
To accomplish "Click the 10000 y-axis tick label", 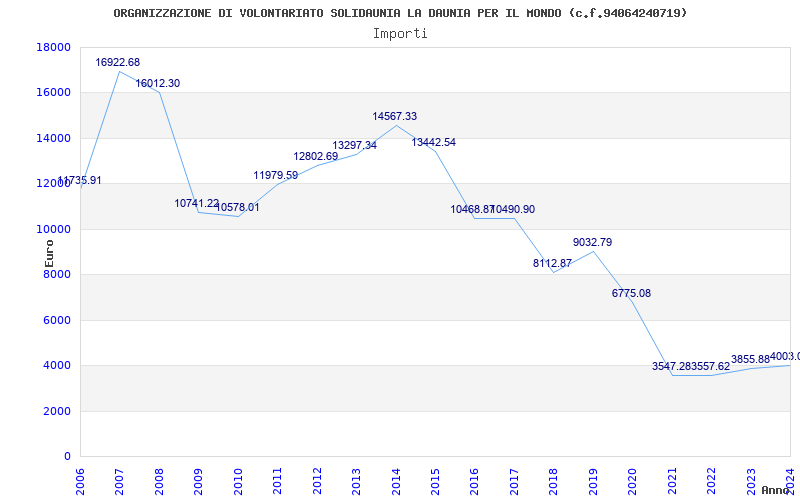I will [54, 229].
